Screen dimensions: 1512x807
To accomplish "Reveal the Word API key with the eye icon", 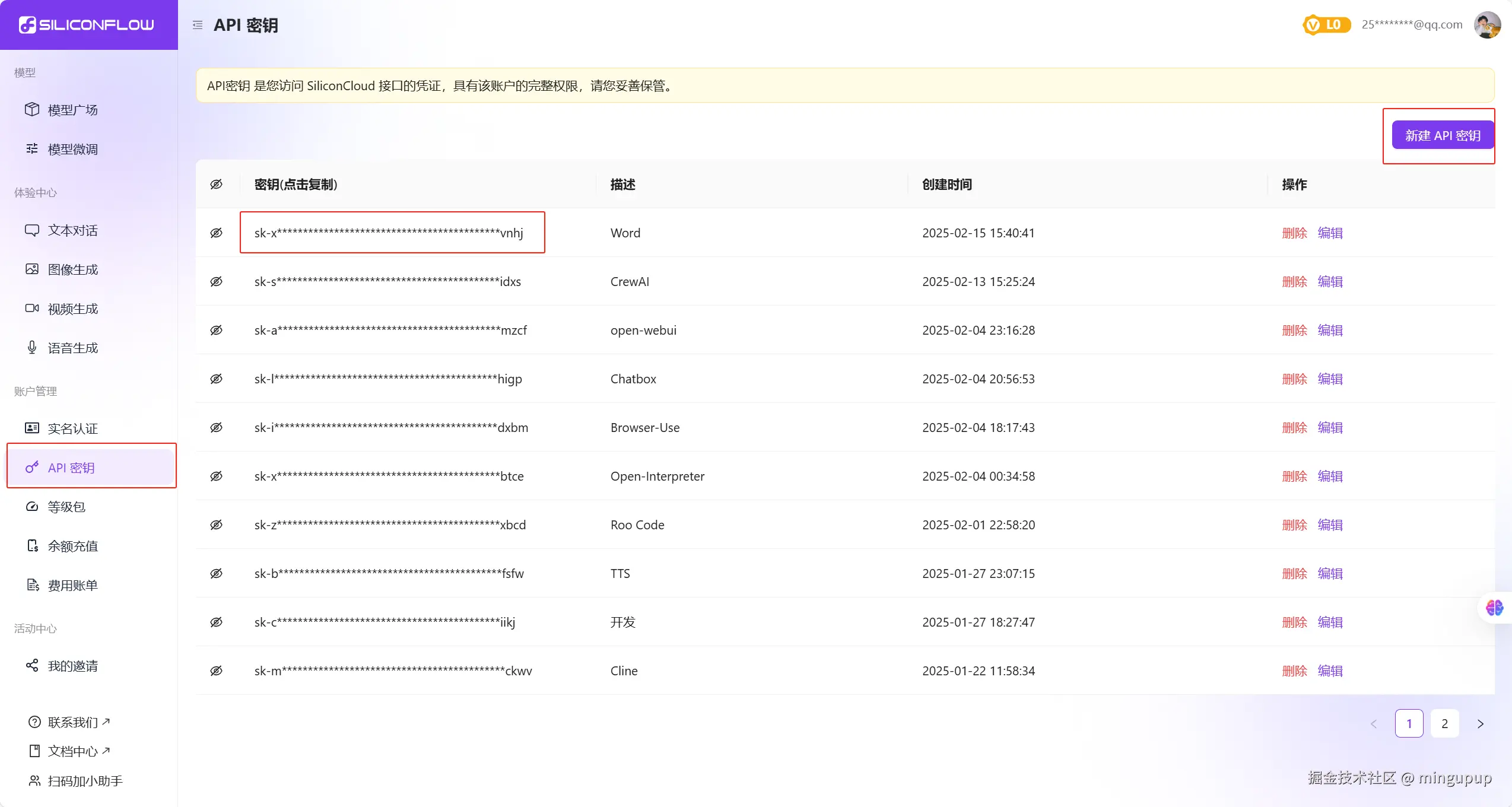I will coord(217,233).
